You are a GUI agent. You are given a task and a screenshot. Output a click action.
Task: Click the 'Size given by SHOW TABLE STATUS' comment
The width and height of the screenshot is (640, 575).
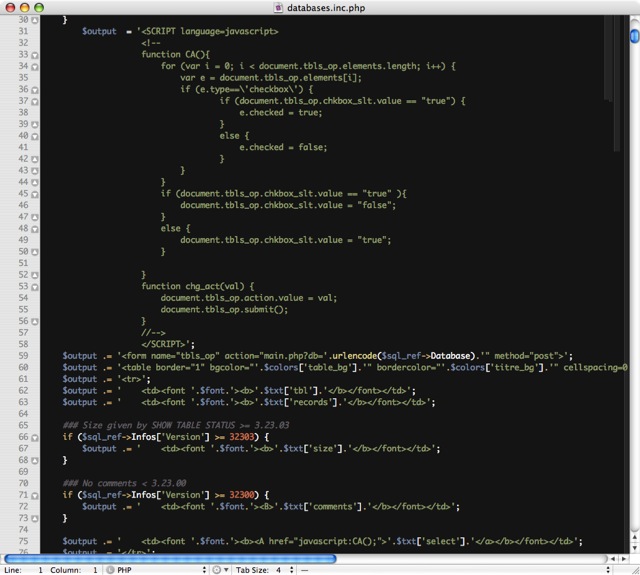coord(176,425)
